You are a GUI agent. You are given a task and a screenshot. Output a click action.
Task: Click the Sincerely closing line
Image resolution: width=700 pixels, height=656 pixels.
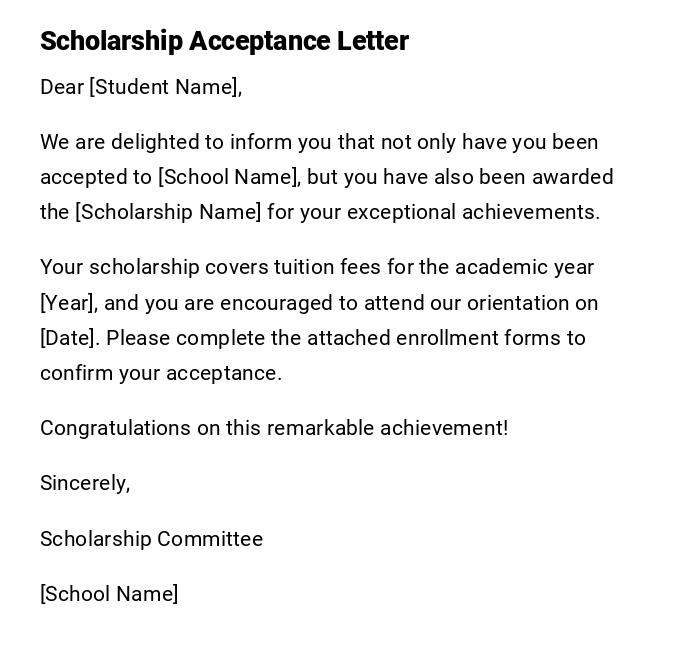85,483
